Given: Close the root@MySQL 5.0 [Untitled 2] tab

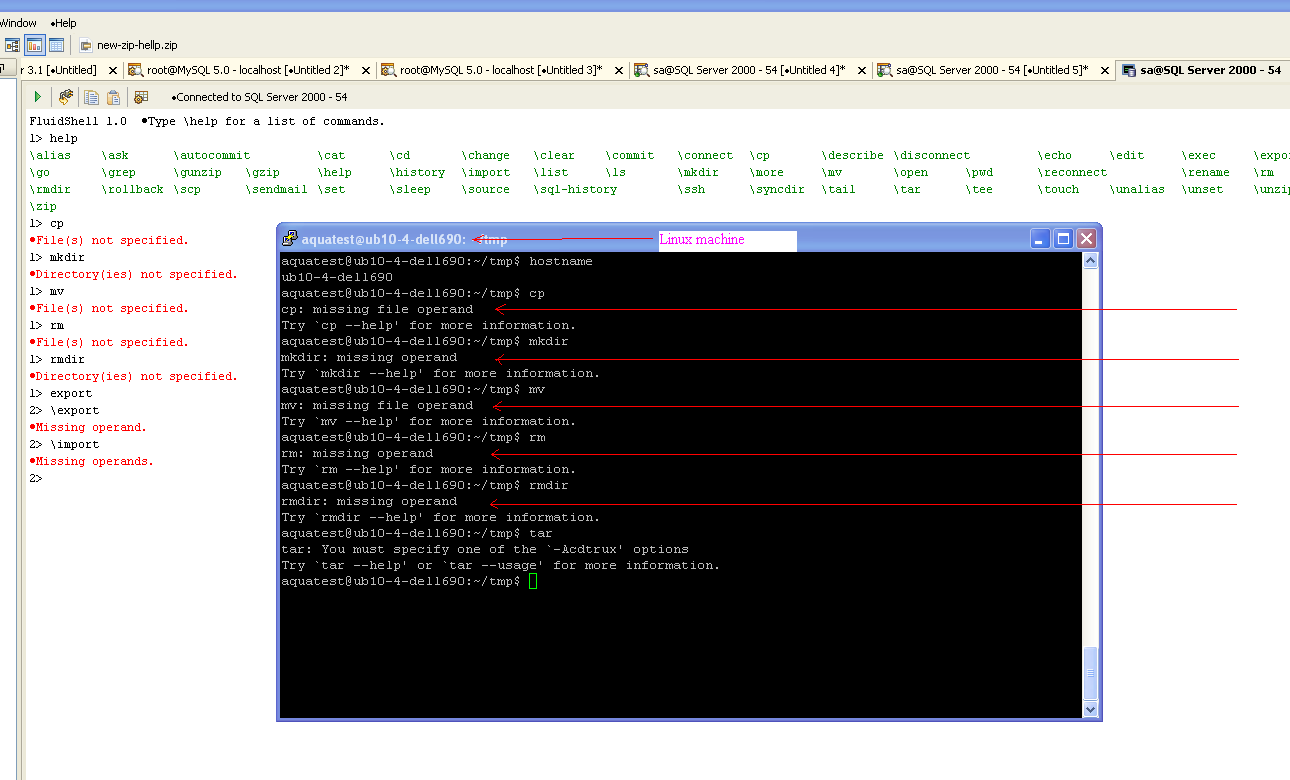Looking at the screenshot, I should [x=365, y=70].
